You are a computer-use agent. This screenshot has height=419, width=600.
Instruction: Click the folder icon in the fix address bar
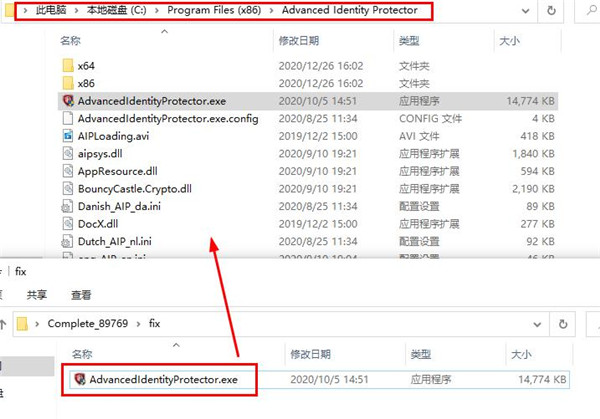[23, 324]
